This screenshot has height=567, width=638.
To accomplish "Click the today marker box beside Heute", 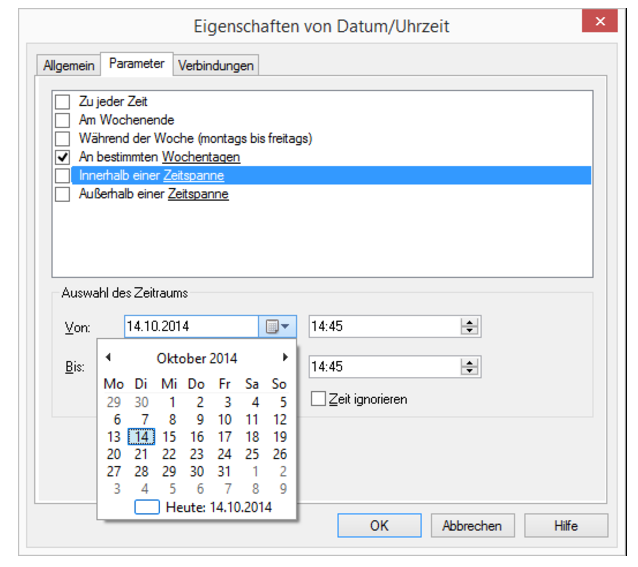I will pos(147,507).
